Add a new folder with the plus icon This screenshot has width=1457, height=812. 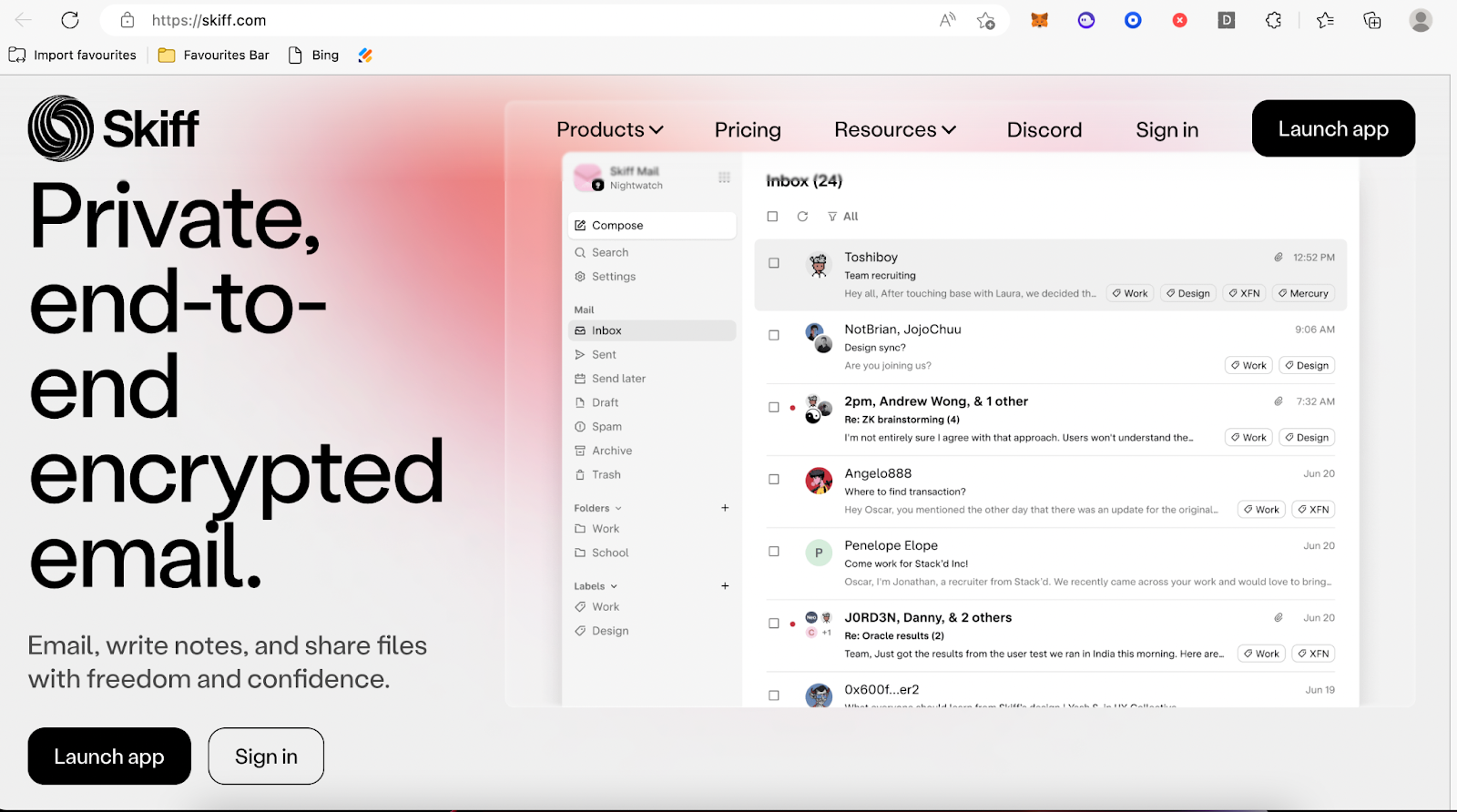[x=725, y=508]
